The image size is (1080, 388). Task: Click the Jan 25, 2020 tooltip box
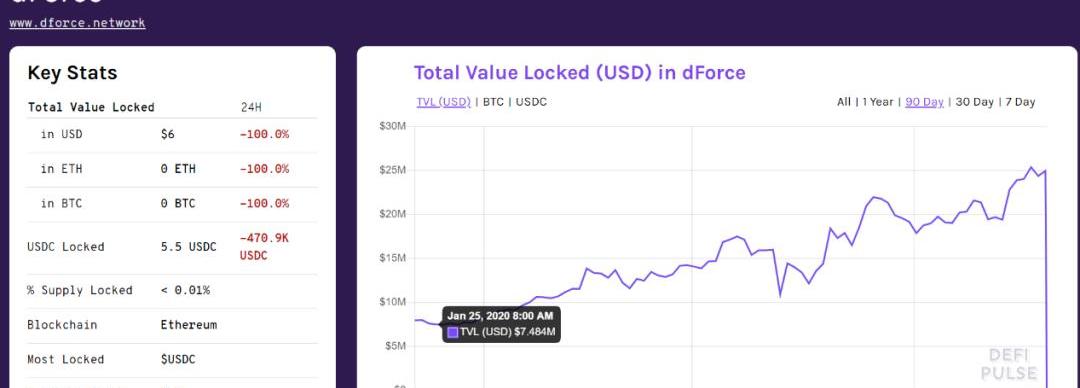coord(501,325)
